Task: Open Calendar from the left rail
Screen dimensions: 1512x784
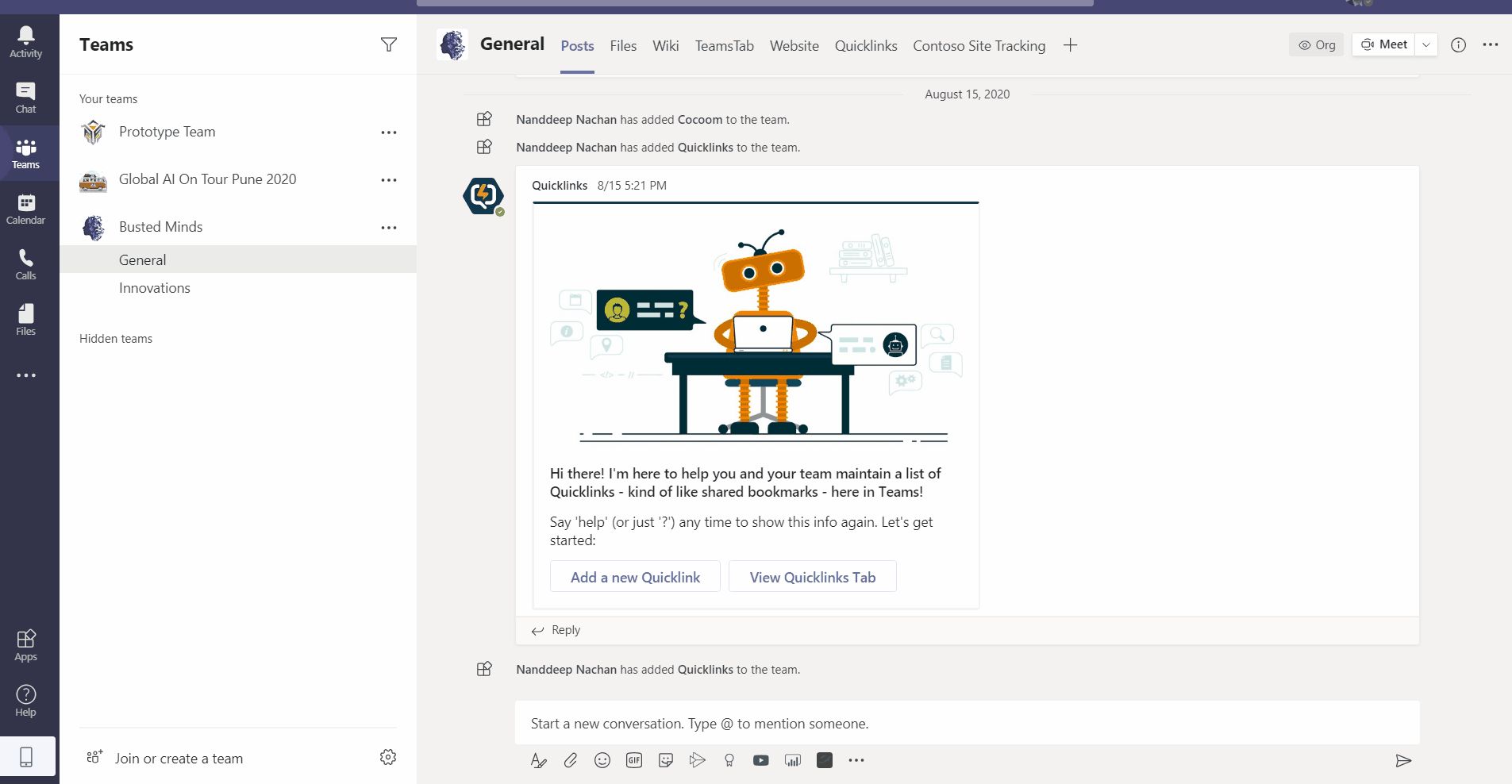Action: (25, 209)
